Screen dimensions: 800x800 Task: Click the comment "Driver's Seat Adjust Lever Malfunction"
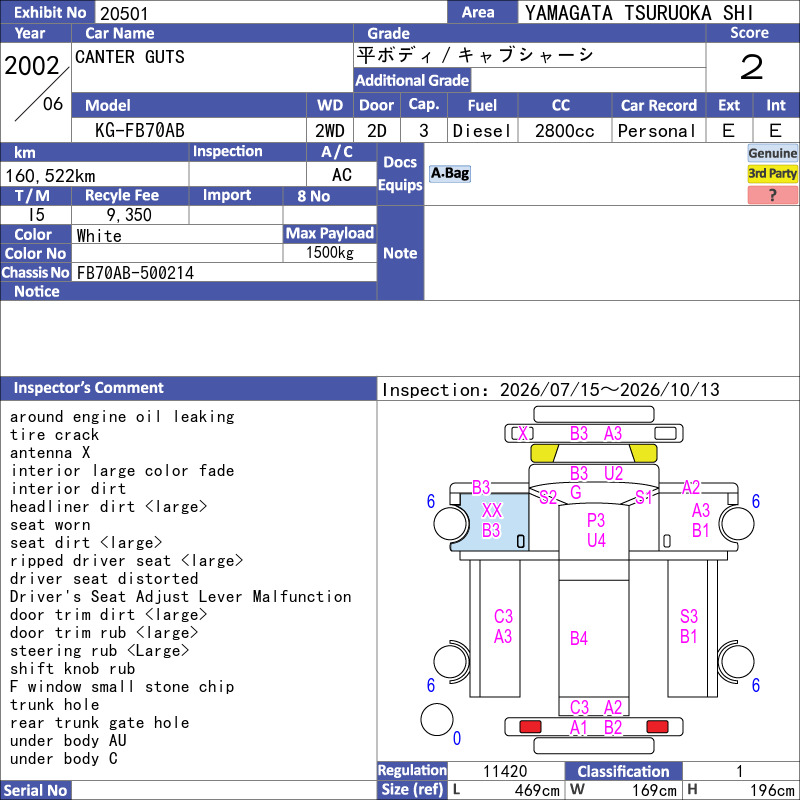(x=181, y=596)
